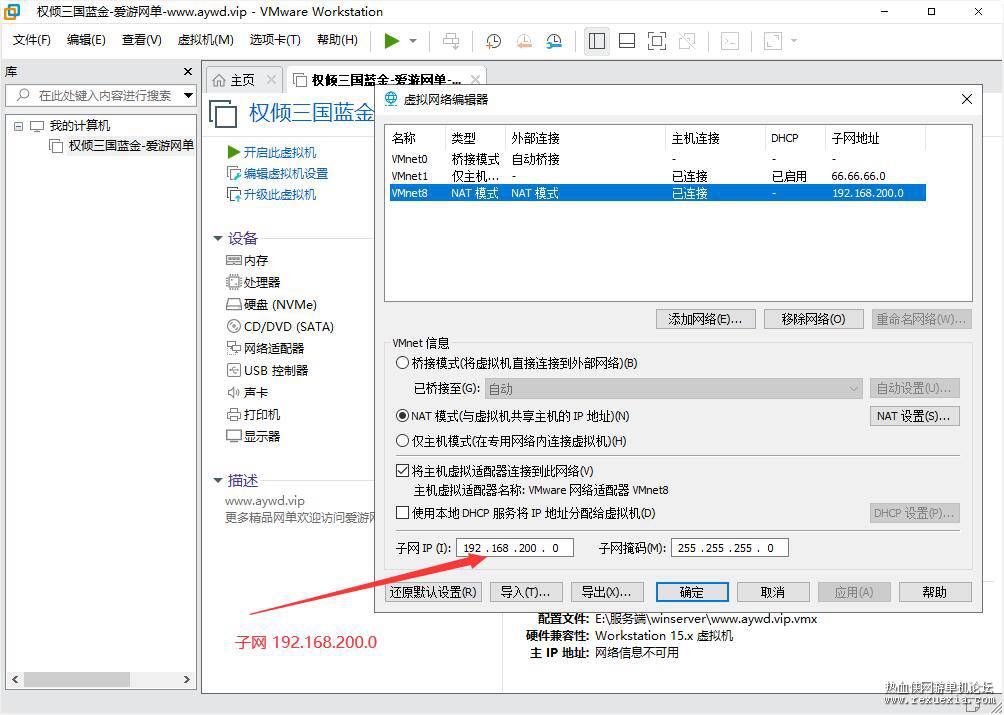Image resolution: width=1004 pixels, height=715 pixels.
Task: Open the 文件(F) menu
Action: click(x=31, y=40)
